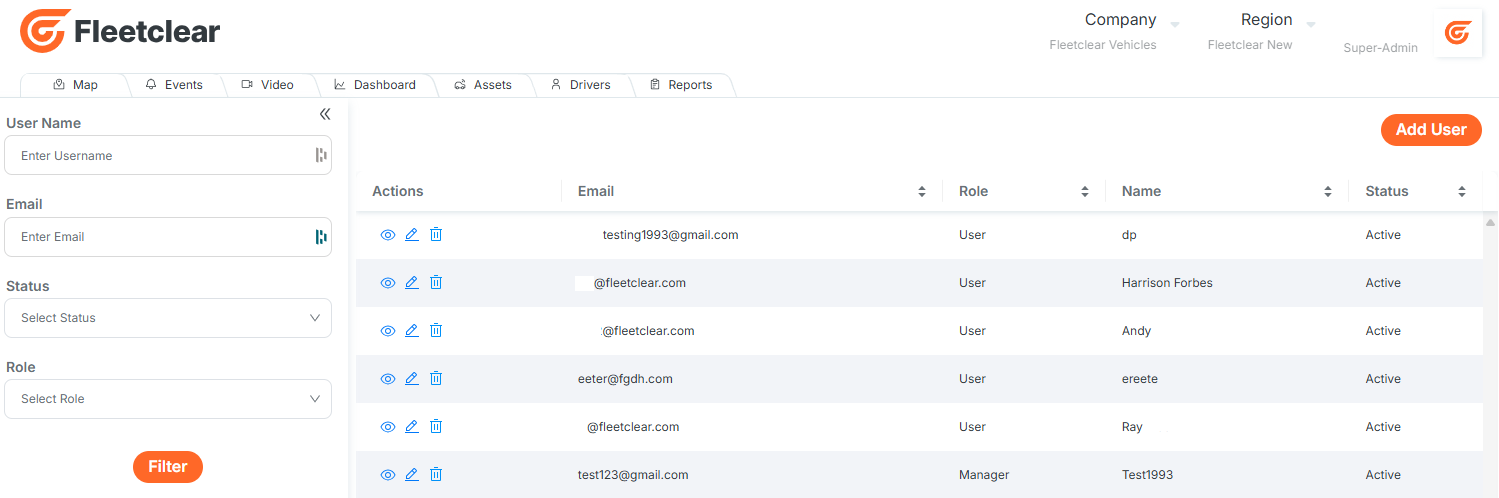Screen dimensions: 1499x498
Task: Click the eye icon for the Test1993 user
Action: 388,475
